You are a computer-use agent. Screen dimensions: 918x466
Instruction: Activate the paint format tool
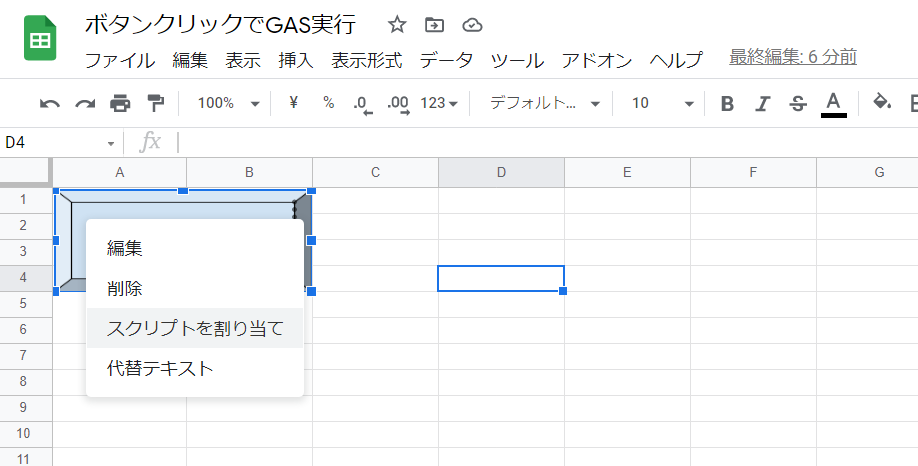[156, 104]
